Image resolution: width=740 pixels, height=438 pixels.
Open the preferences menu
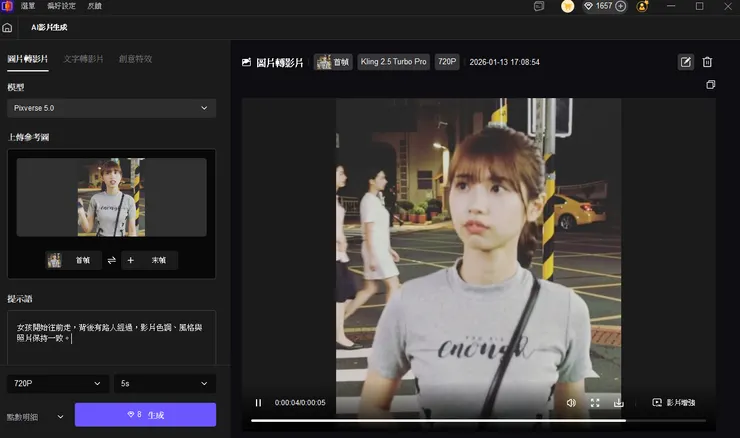(61, 6)
